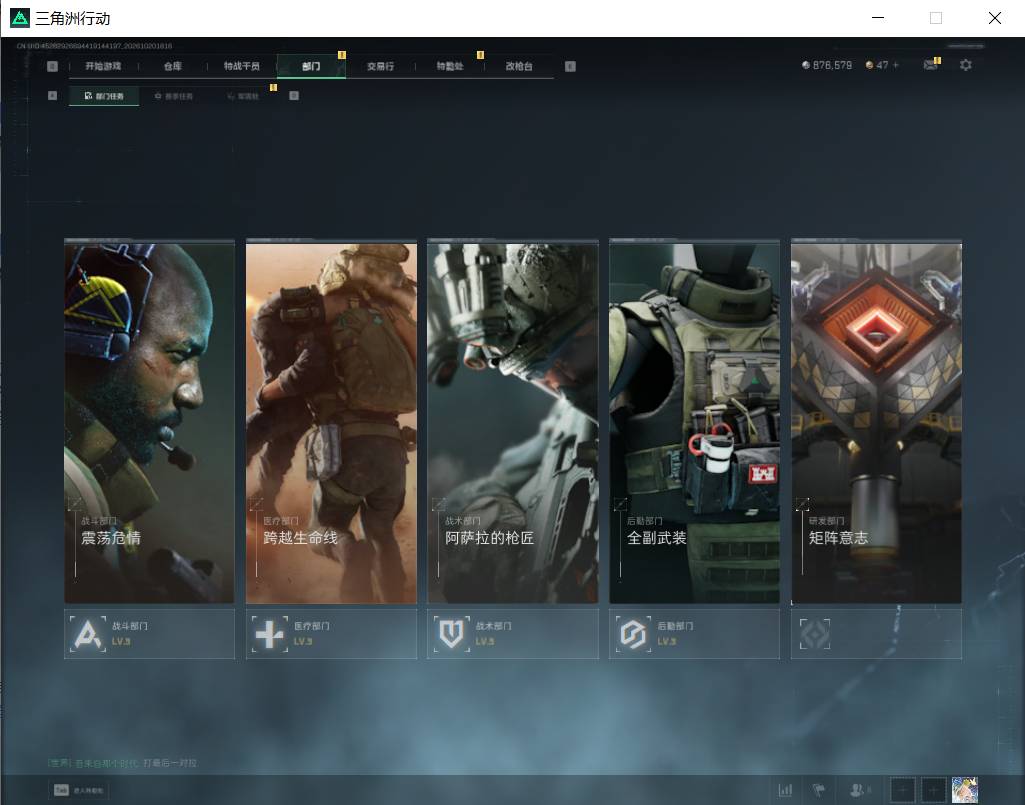
Task: Switch to the 开始游戏 tab
Action: (x=103, y=66)
